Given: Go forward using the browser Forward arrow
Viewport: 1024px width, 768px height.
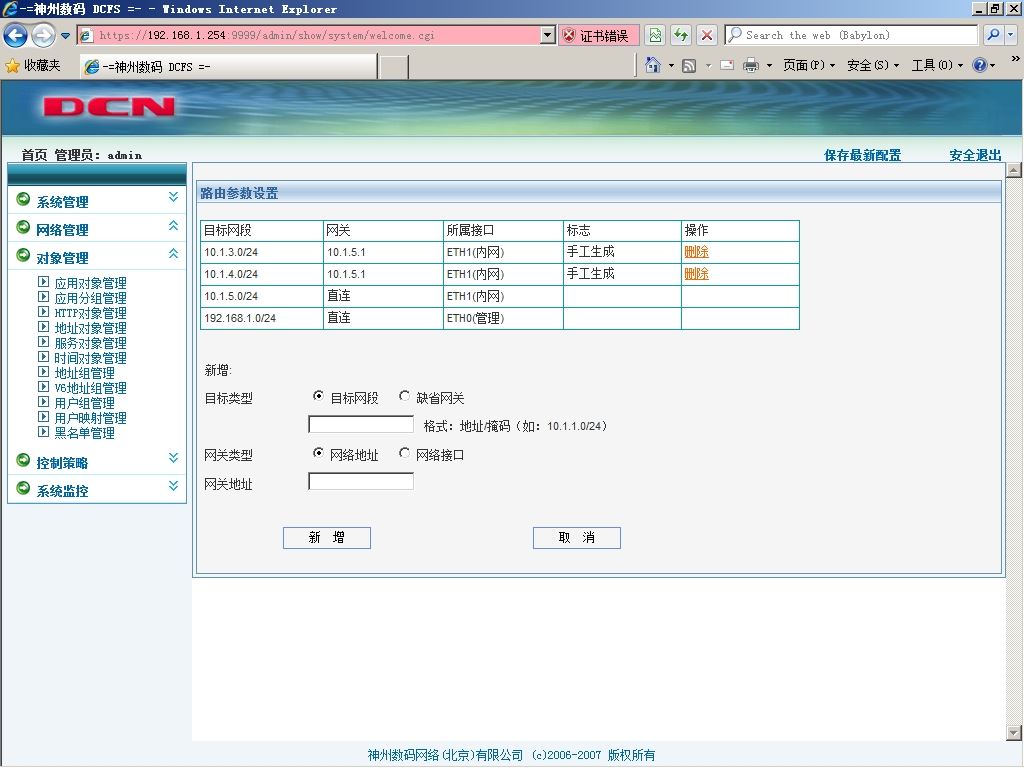Looking at the screenshot, I should (44, 35).
